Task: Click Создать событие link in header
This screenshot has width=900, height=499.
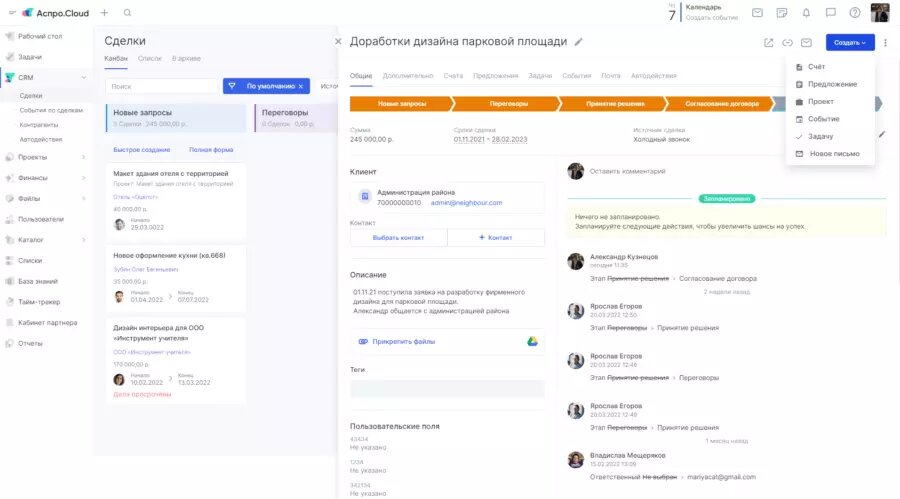Action: [x=712, y=18]
